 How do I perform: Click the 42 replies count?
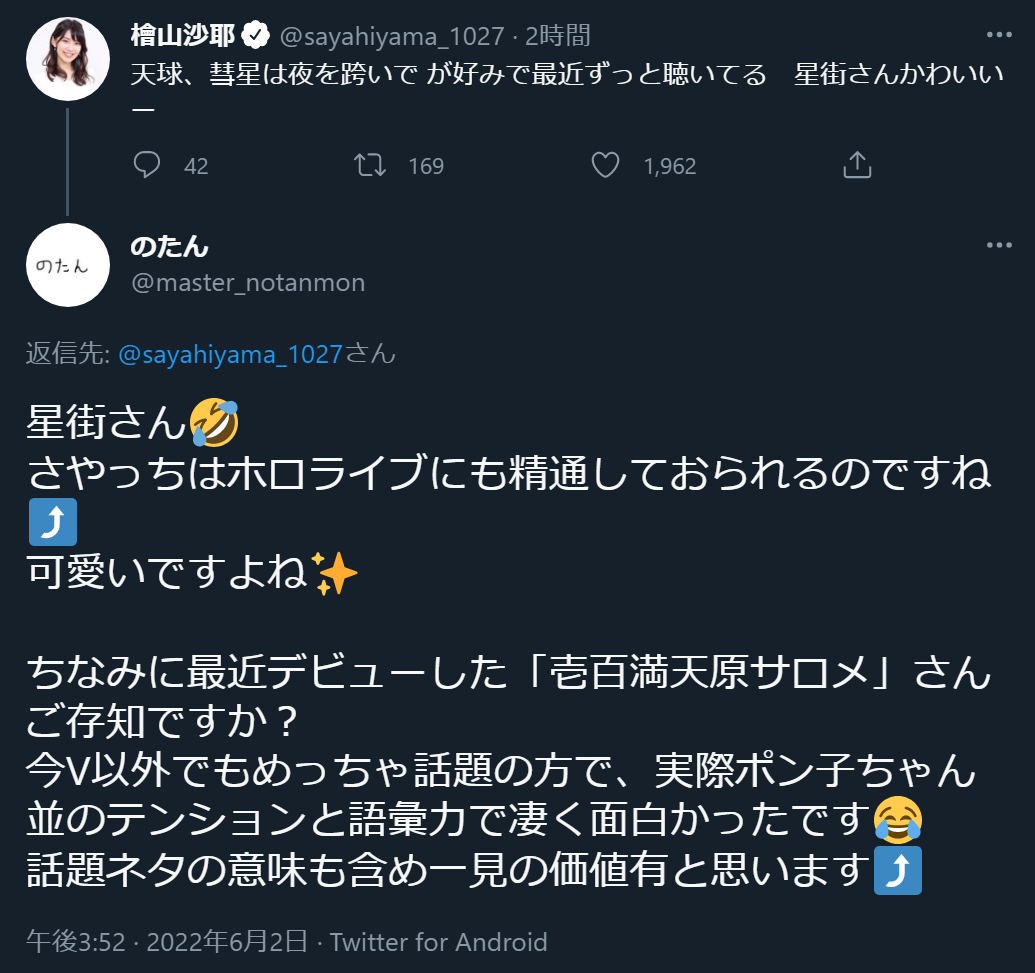click(196, 166)
